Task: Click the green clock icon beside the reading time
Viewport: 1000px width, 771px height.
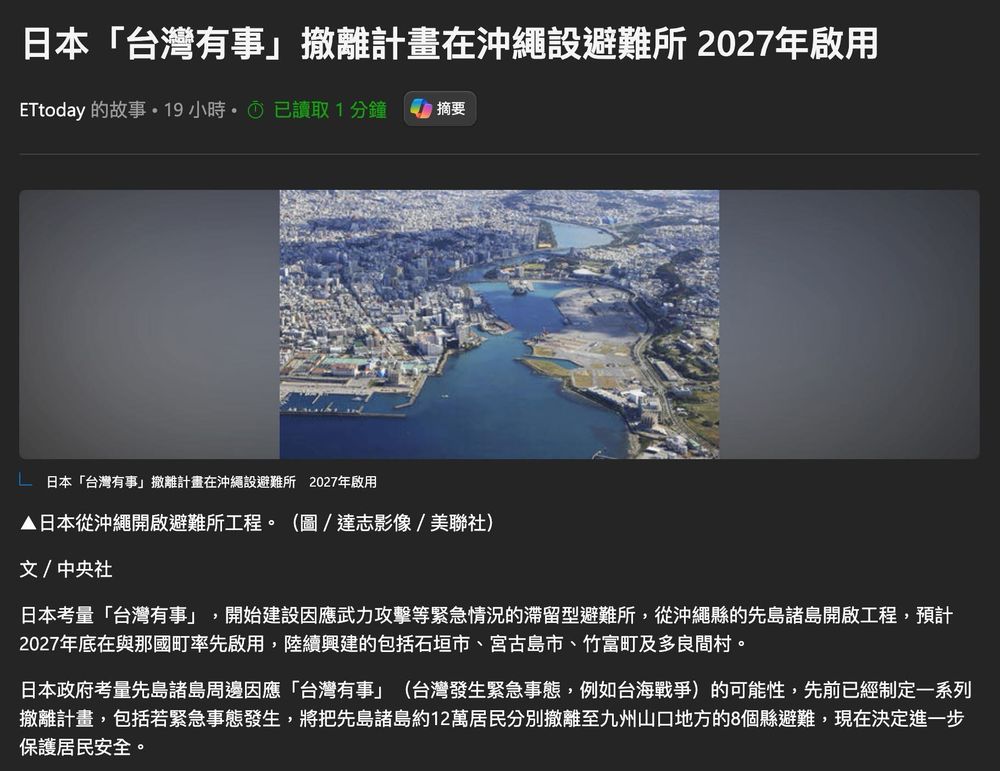Action: [x=255, y=110]
